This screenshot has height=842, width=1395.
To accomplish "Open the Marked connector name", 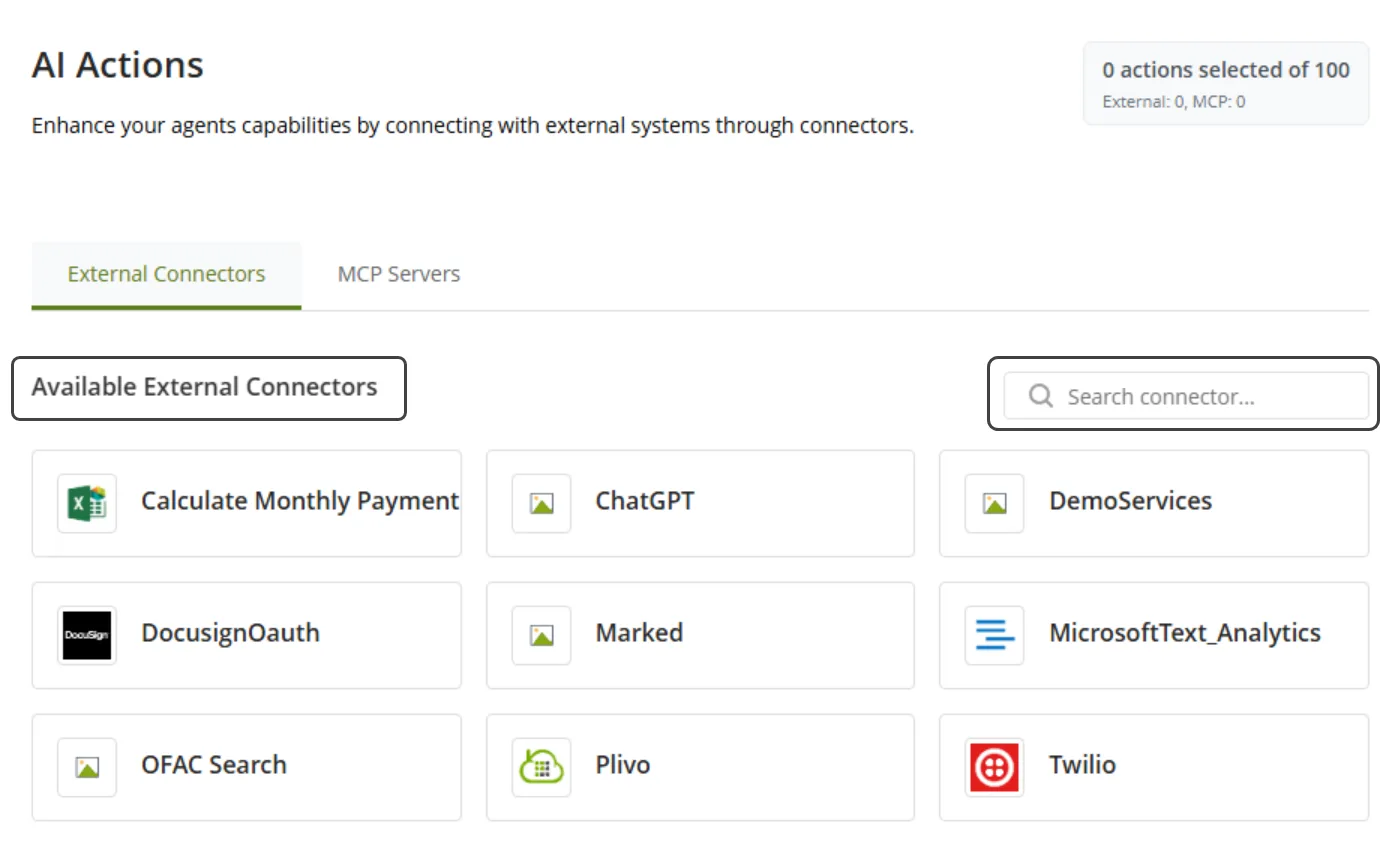I will point(640,633).
